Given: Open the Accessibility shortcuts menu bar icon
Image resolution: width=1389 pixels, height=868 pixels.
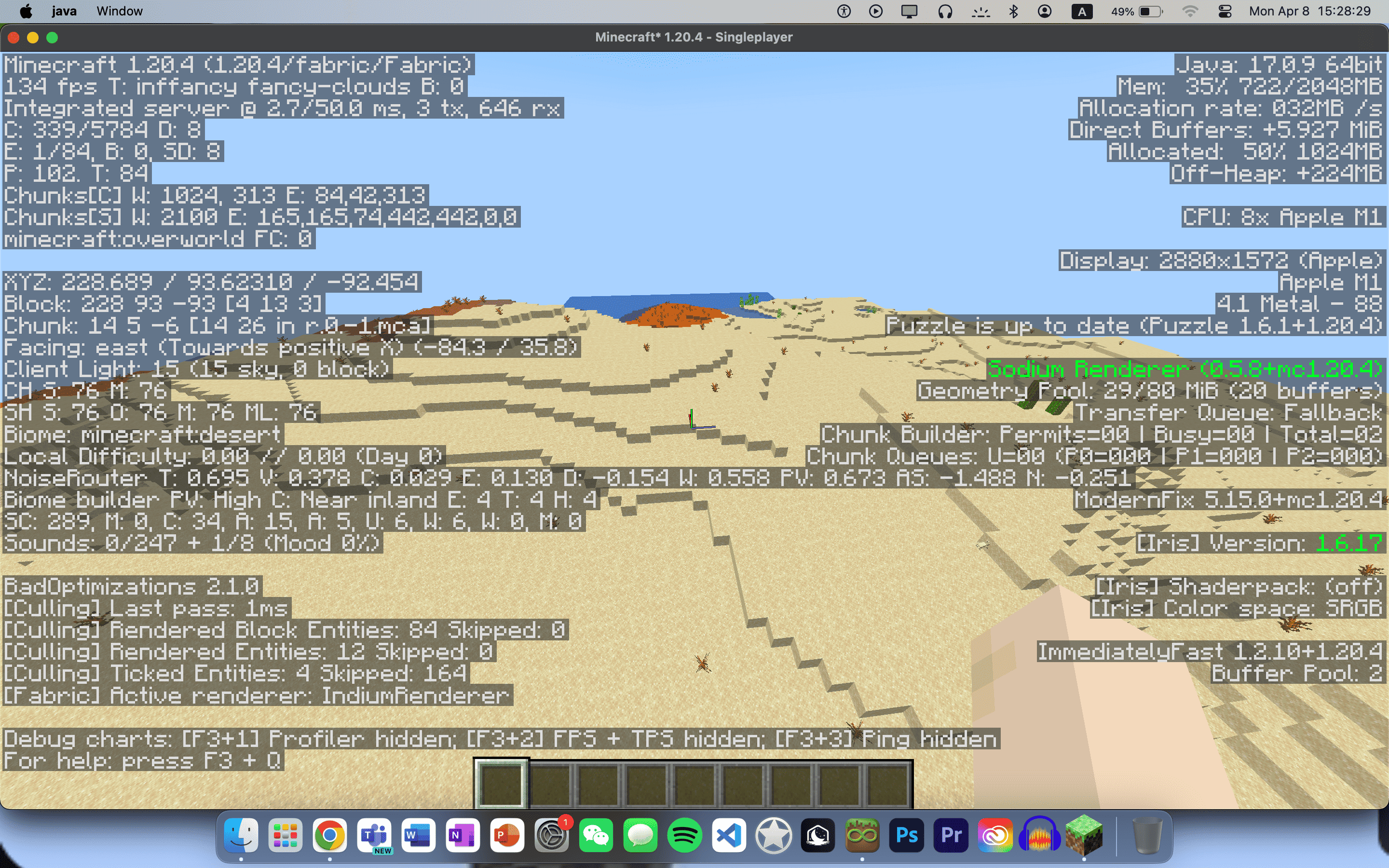Looking at the screenshot, I should (844, 12).
